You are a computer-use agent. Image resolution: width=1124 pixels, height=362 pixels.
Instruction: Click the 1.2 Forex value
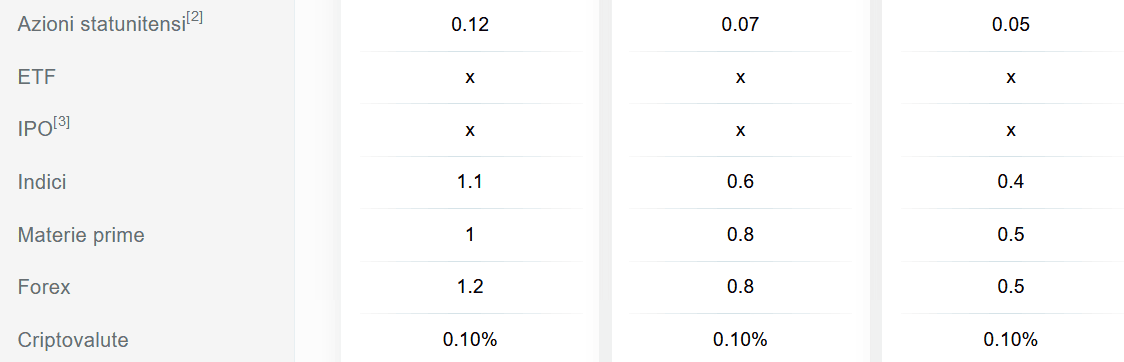click(470, 287)
